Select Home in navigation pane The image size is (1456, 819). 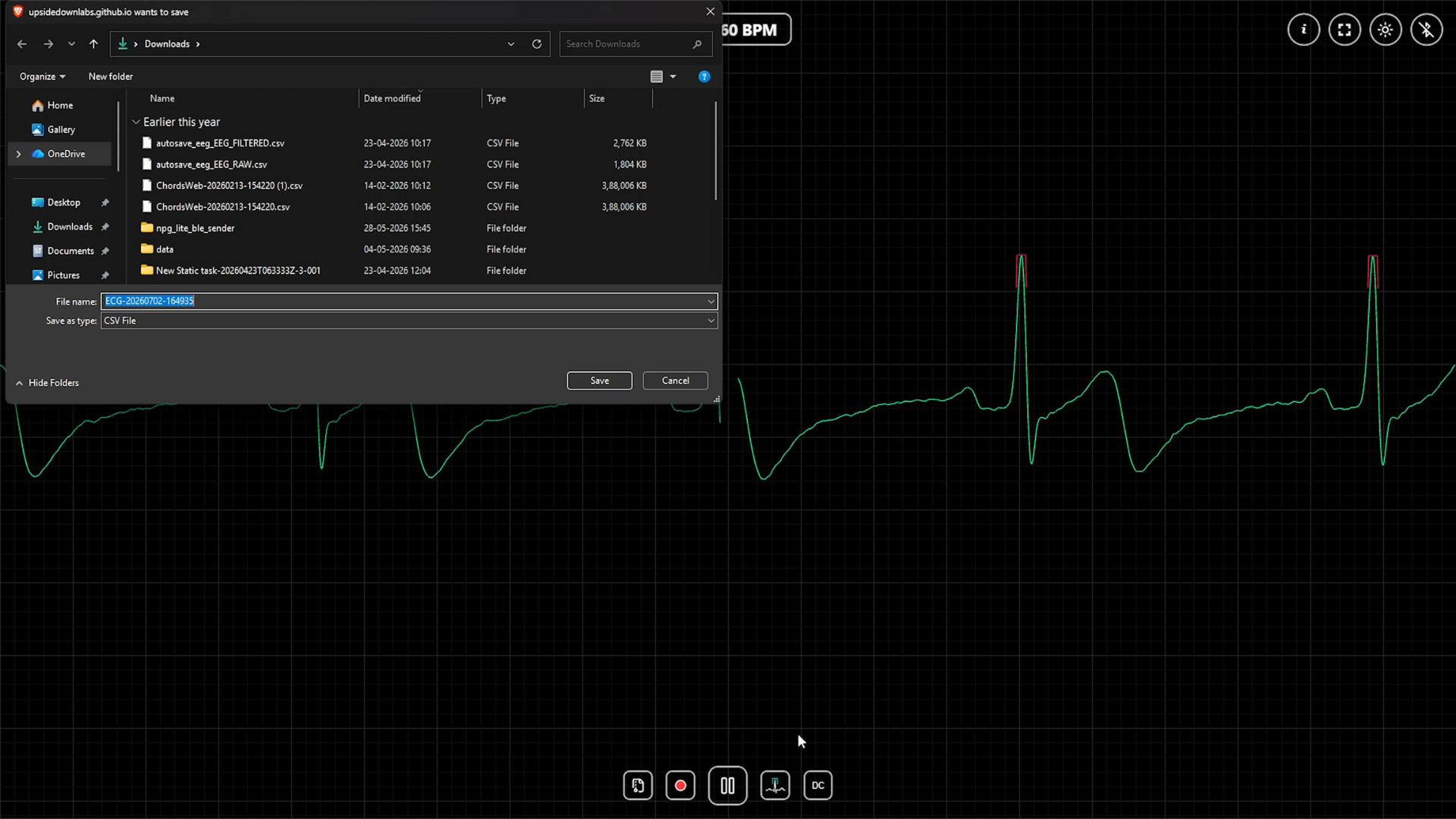(60, 105)
